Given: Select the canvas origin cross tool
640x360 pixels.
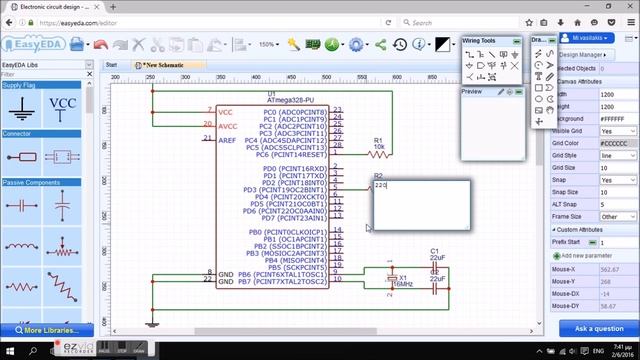Looking at the screenshot, I should point(538,122).
